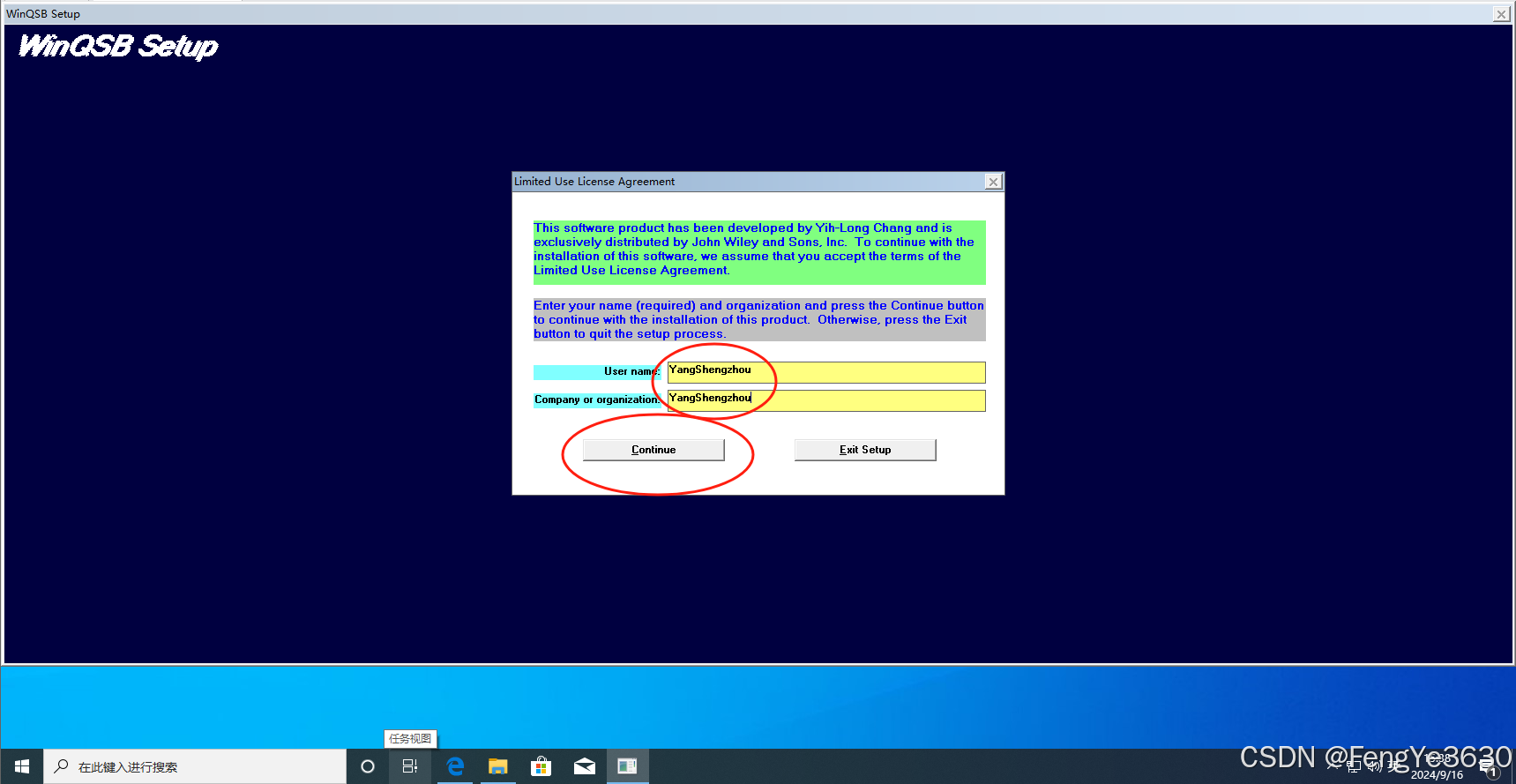Viewport: 1516px width, 784px height.
Task: Click the "Company or organization:" label
Action: [597, 399]
